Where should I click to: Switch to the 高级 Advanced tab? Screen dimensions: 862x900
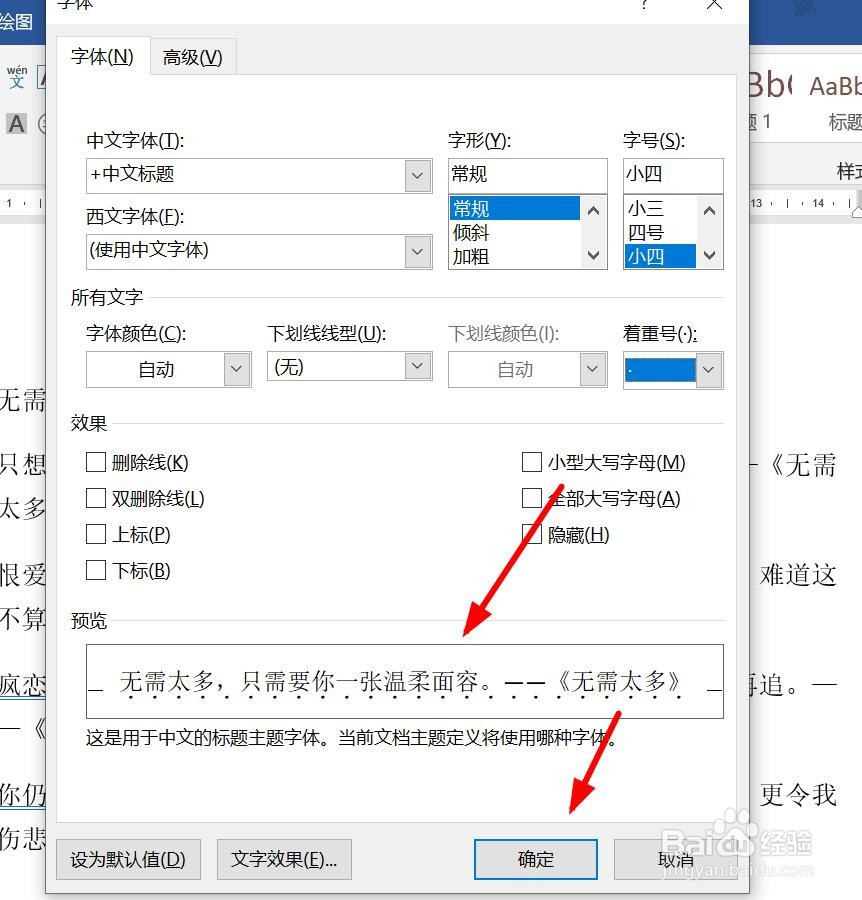tap(192, 57)
